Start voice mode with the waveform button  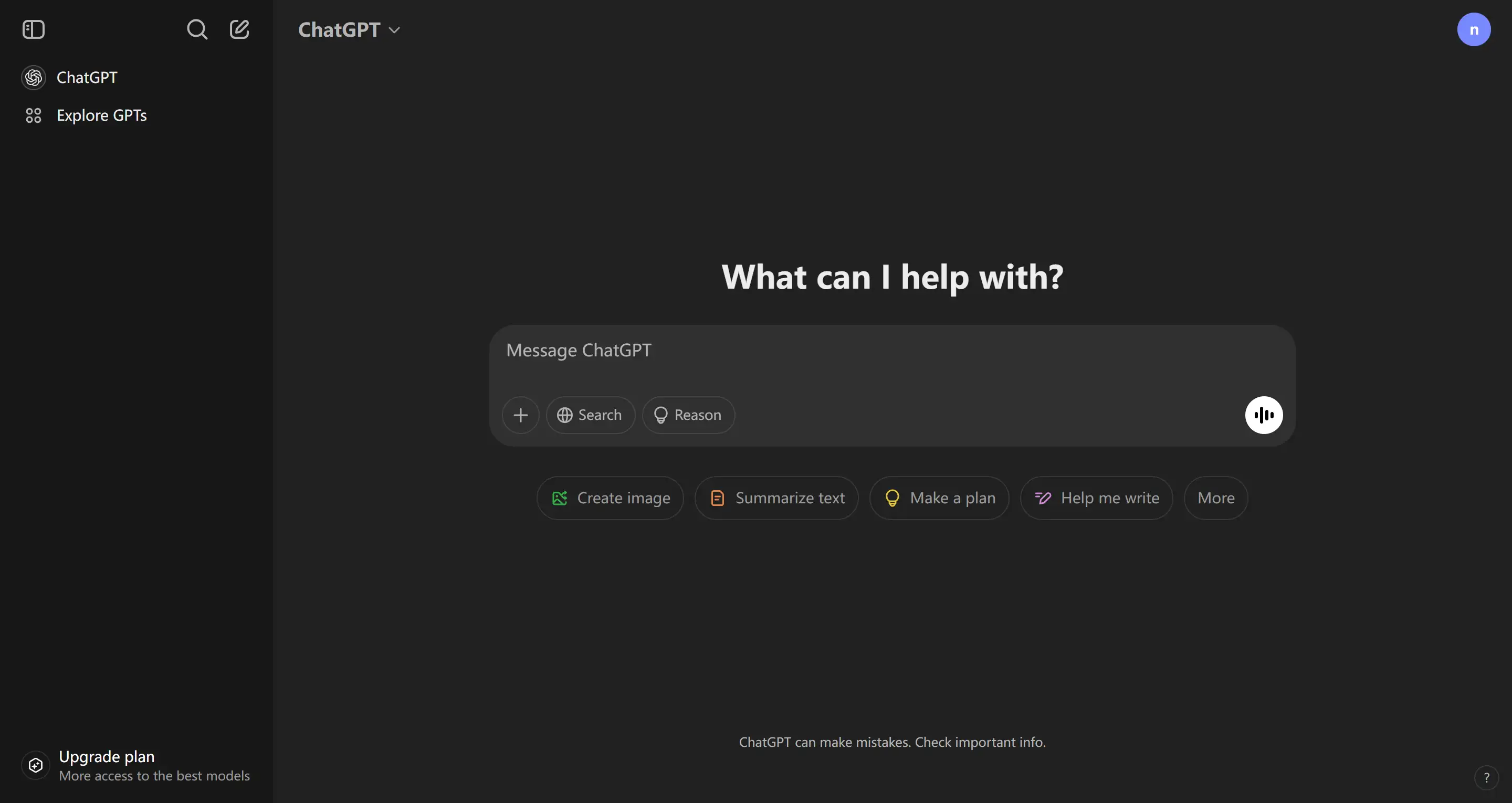pyautogui.click(x=1264, y=415)
